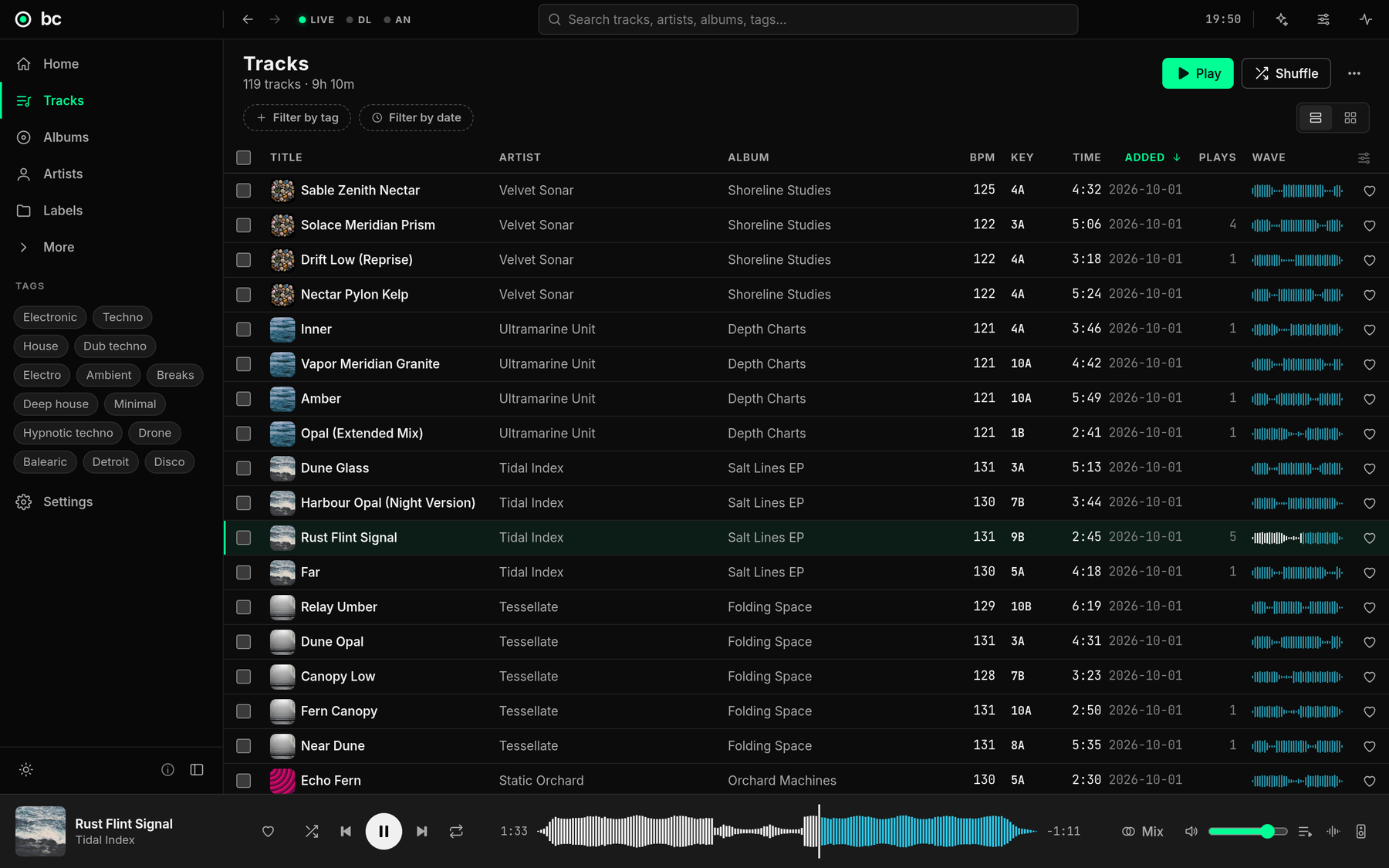Mute the volume speaker icon

click(1191, 831)
